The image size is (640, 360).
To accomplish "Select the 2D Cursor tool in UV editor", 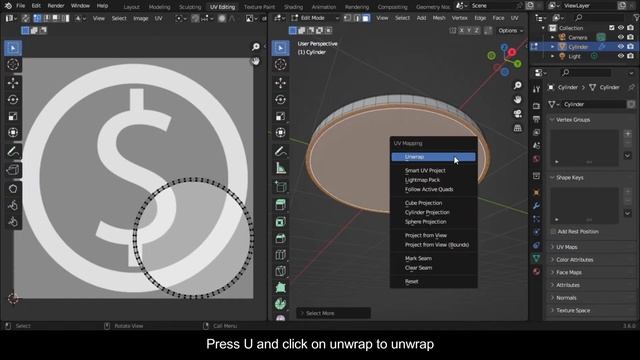I will coord(13,64).
